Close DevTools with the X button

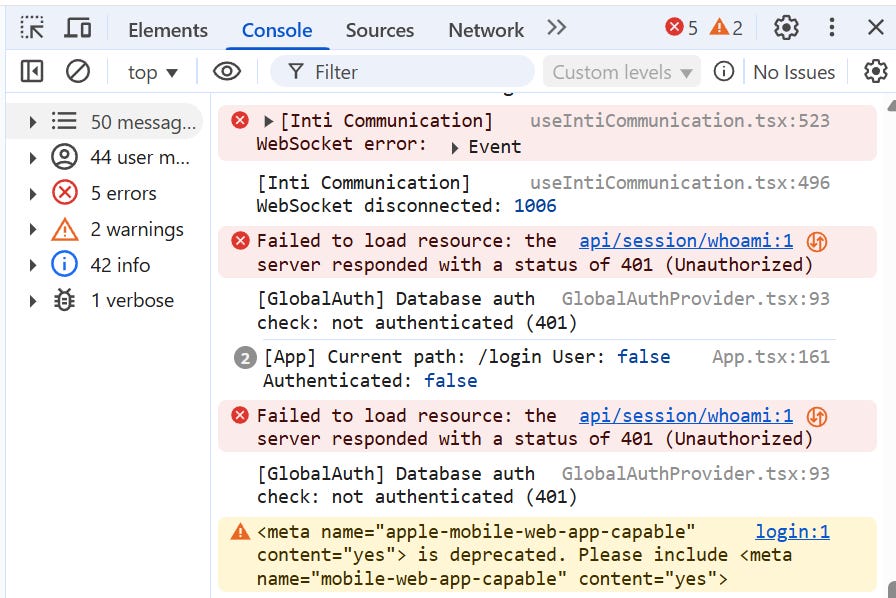coord(875,27)
